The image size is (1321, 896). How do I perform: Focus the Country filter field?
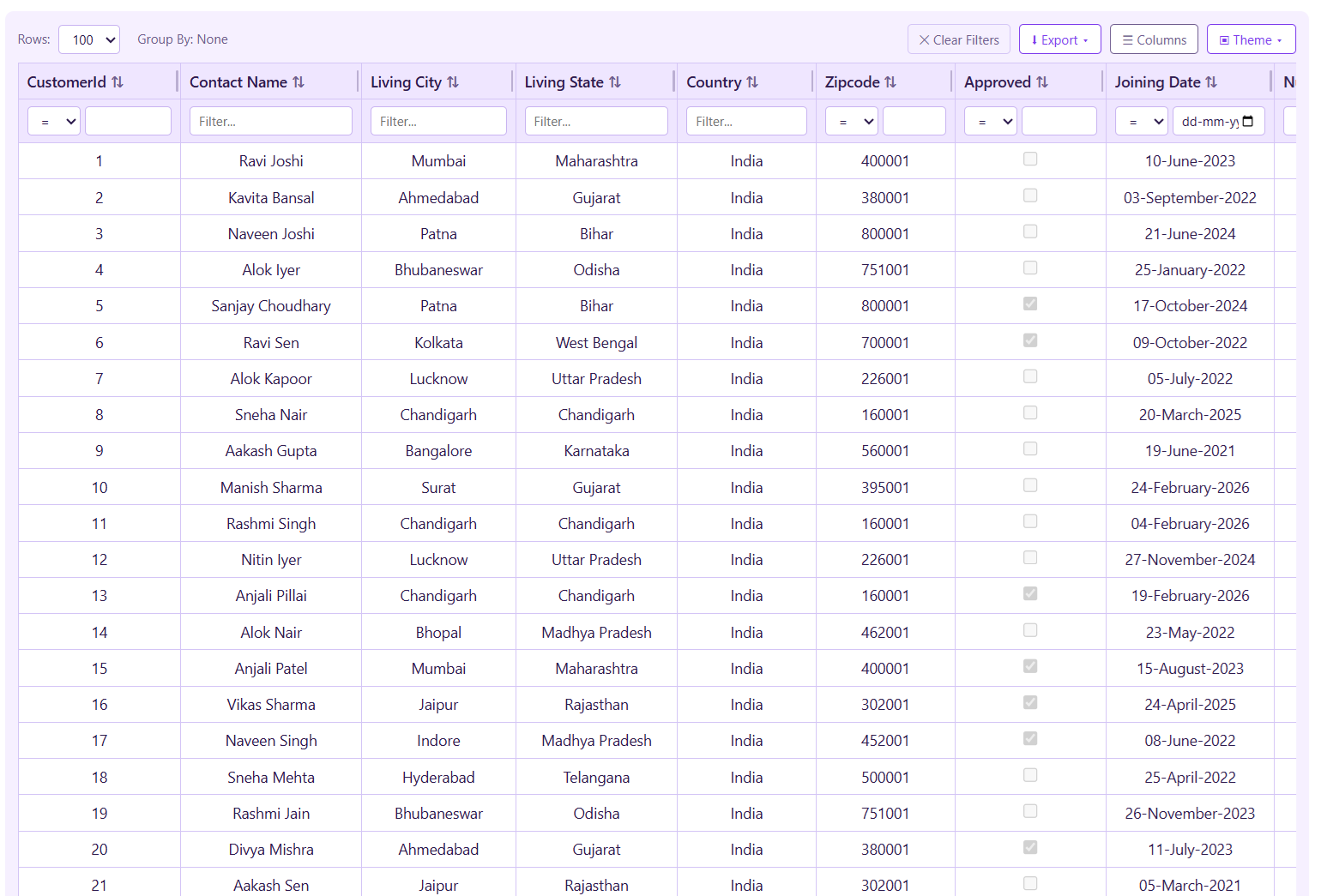click(x=746, y=121)
